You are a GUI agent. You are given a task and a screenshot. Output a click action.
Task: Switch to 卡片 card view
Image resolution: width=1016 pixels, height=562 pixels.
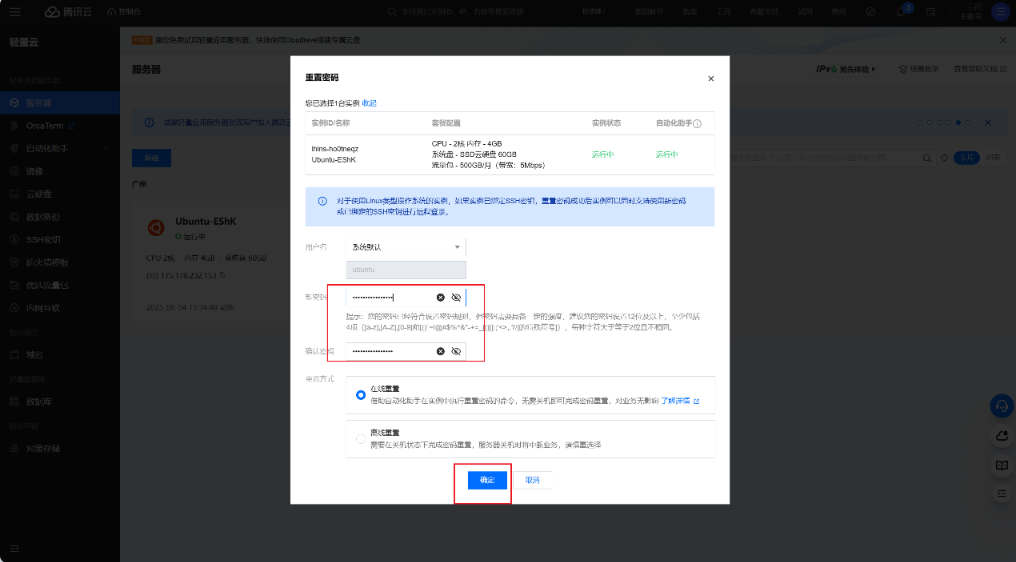pos(967,158)
